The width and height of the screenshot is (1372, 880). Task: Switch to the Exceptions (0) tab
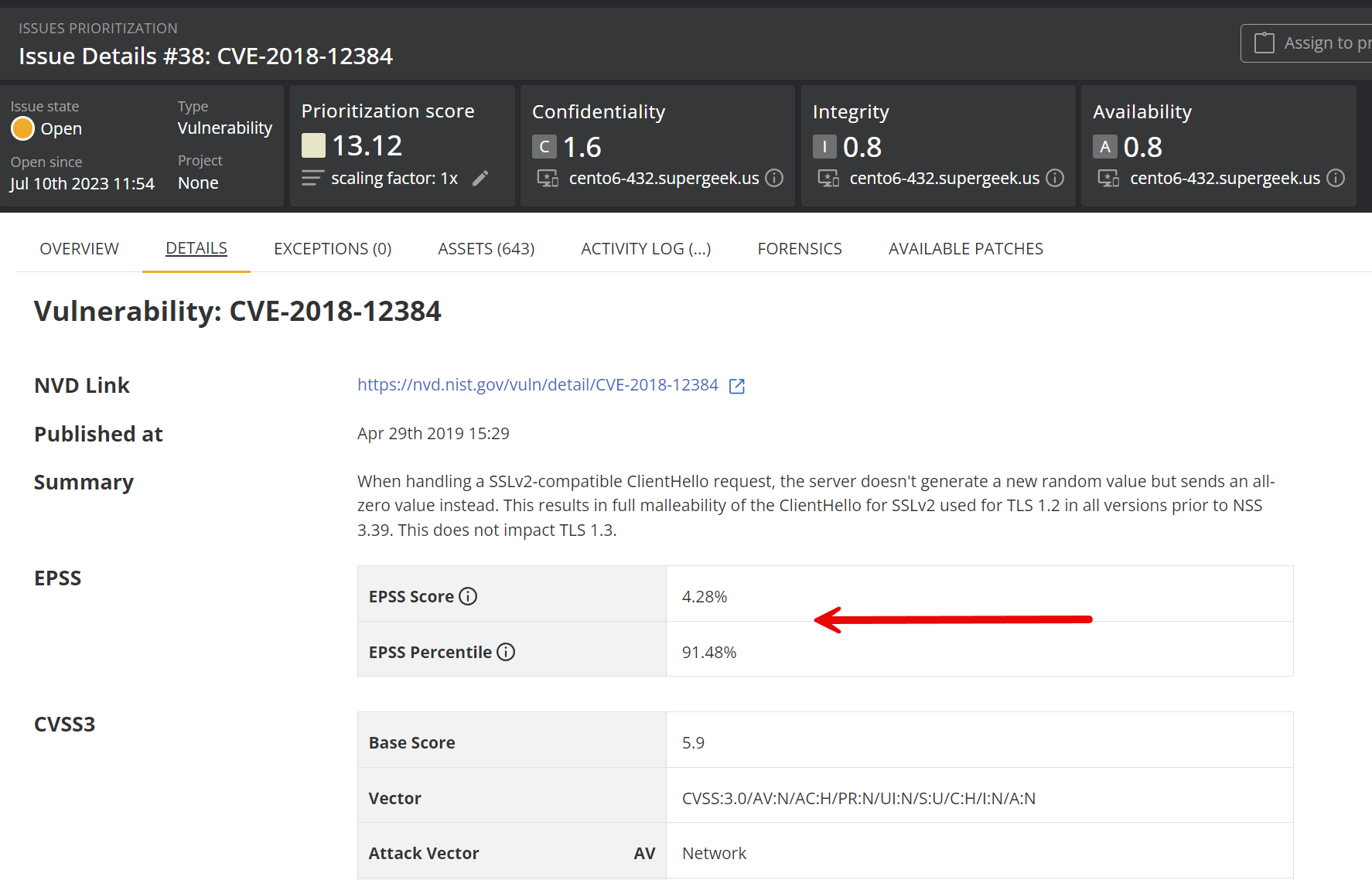(333, 249)
